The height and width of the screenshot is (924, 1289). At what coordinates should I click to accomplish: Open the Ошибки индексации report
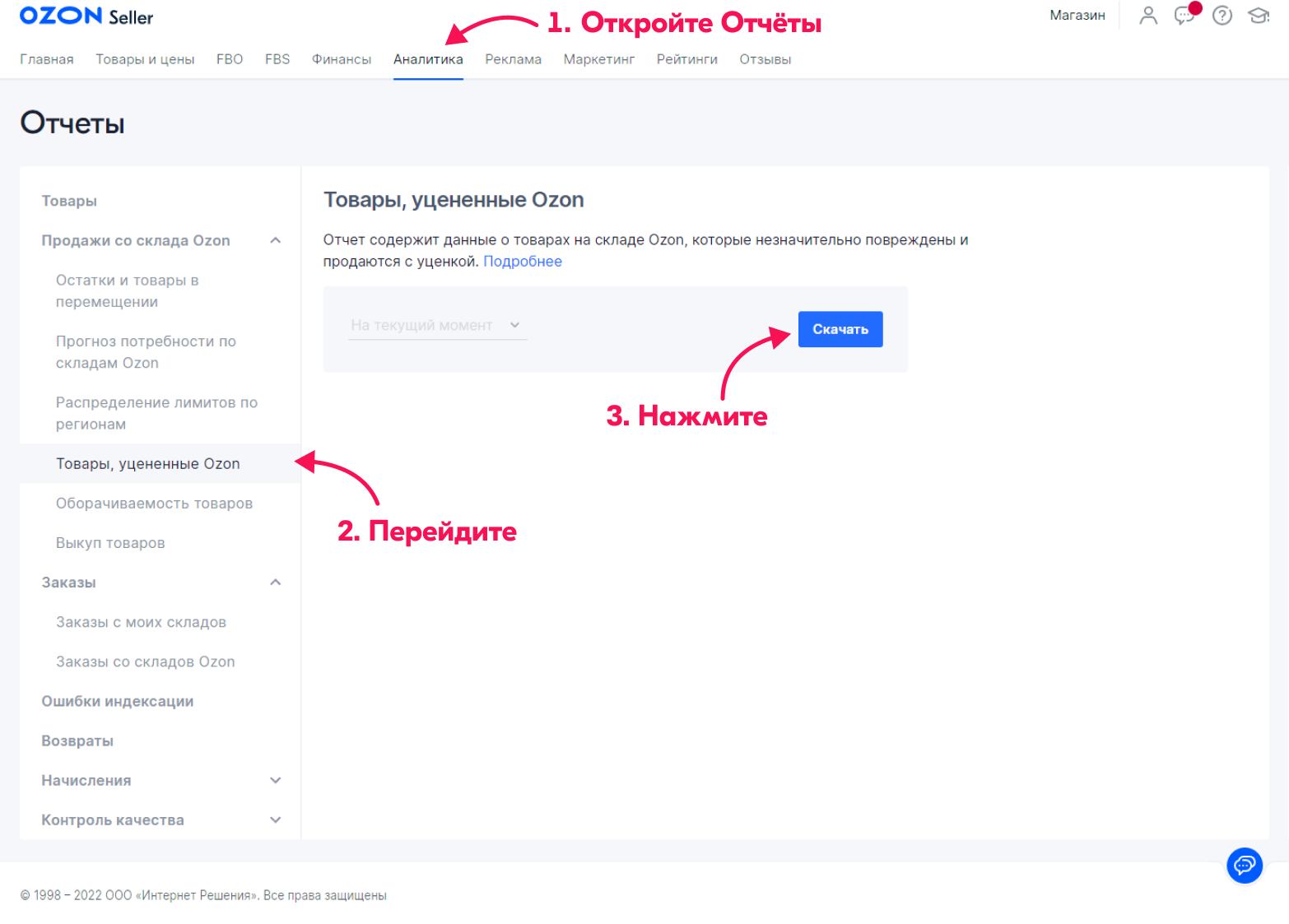[118, 701]
